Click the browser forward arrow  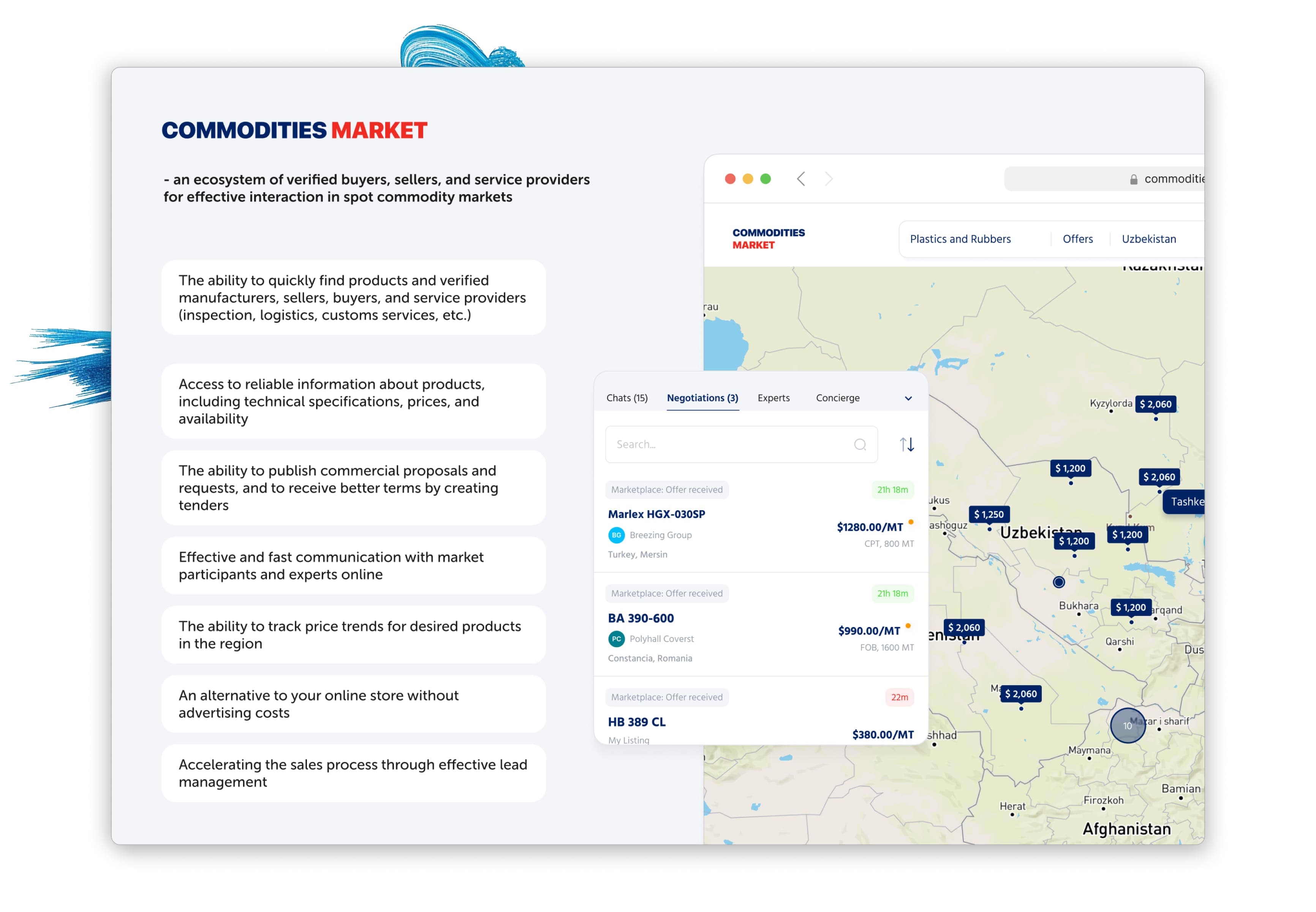coord(829,179)
